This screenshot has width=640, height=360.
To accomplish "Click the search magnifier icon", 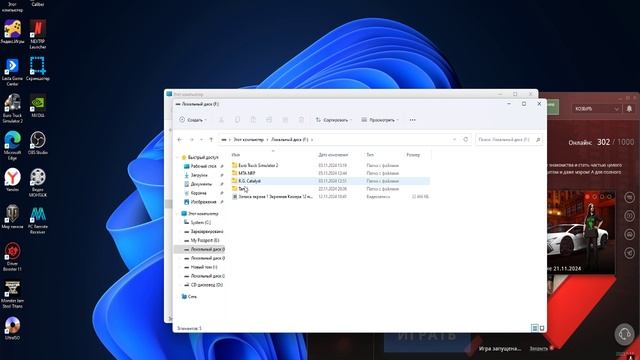I will (538, 140).
